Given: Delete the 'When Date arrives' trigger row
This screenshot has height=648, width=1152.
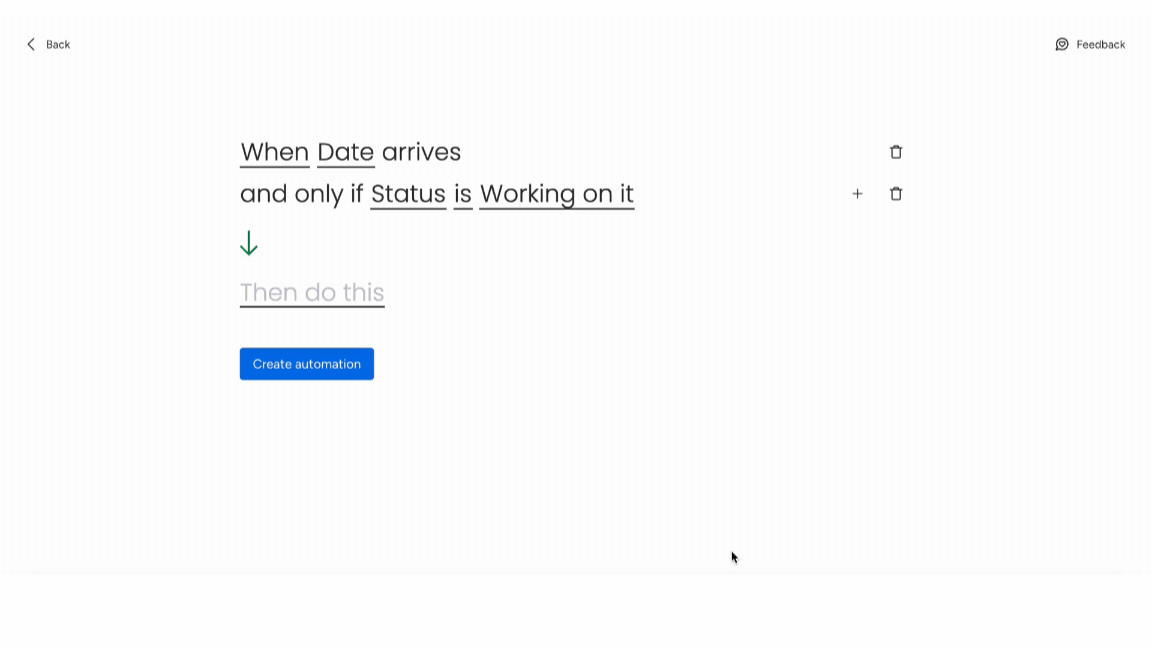Looking at the screenshot, I should click(x=896, y=152).
